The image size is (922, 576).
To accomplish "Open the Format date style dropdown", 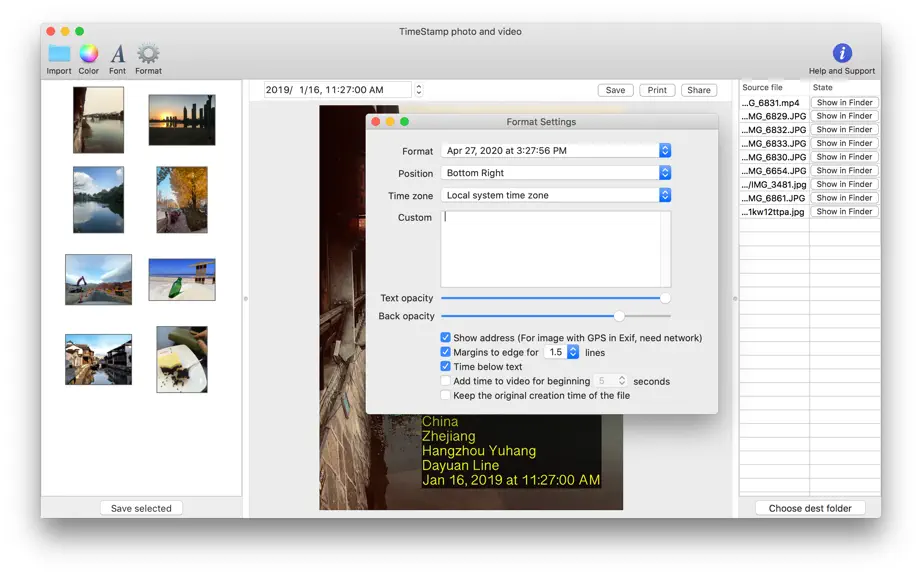I will 556,150.
